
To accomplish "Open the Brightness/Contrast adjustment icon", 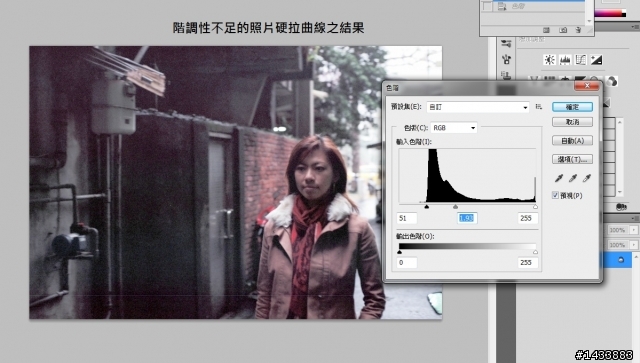I will tap(549, 60).
